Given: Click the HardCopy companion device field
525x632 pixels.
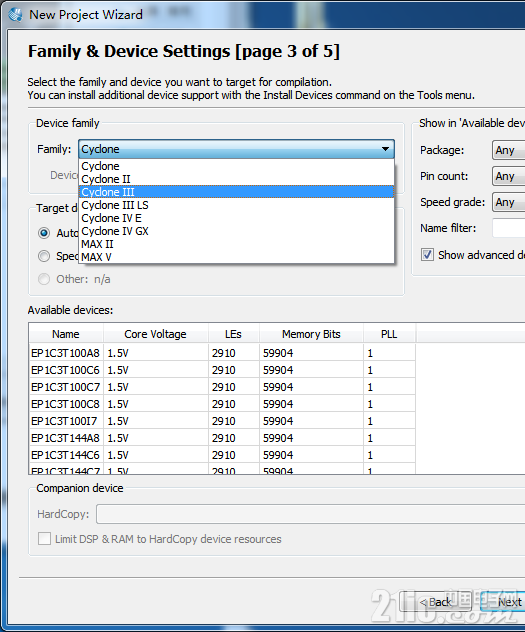Looking at the screenshot, I should (x=311, y=514).
